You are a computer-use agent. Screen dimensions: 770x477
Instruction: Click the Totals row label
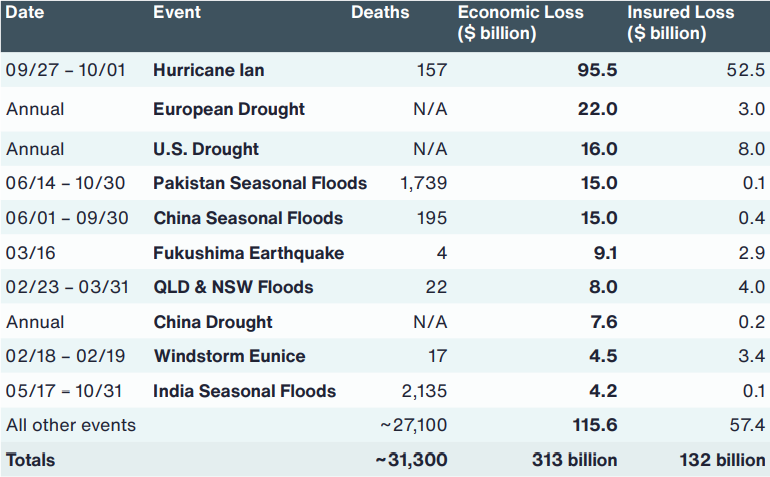pos(30,460)
